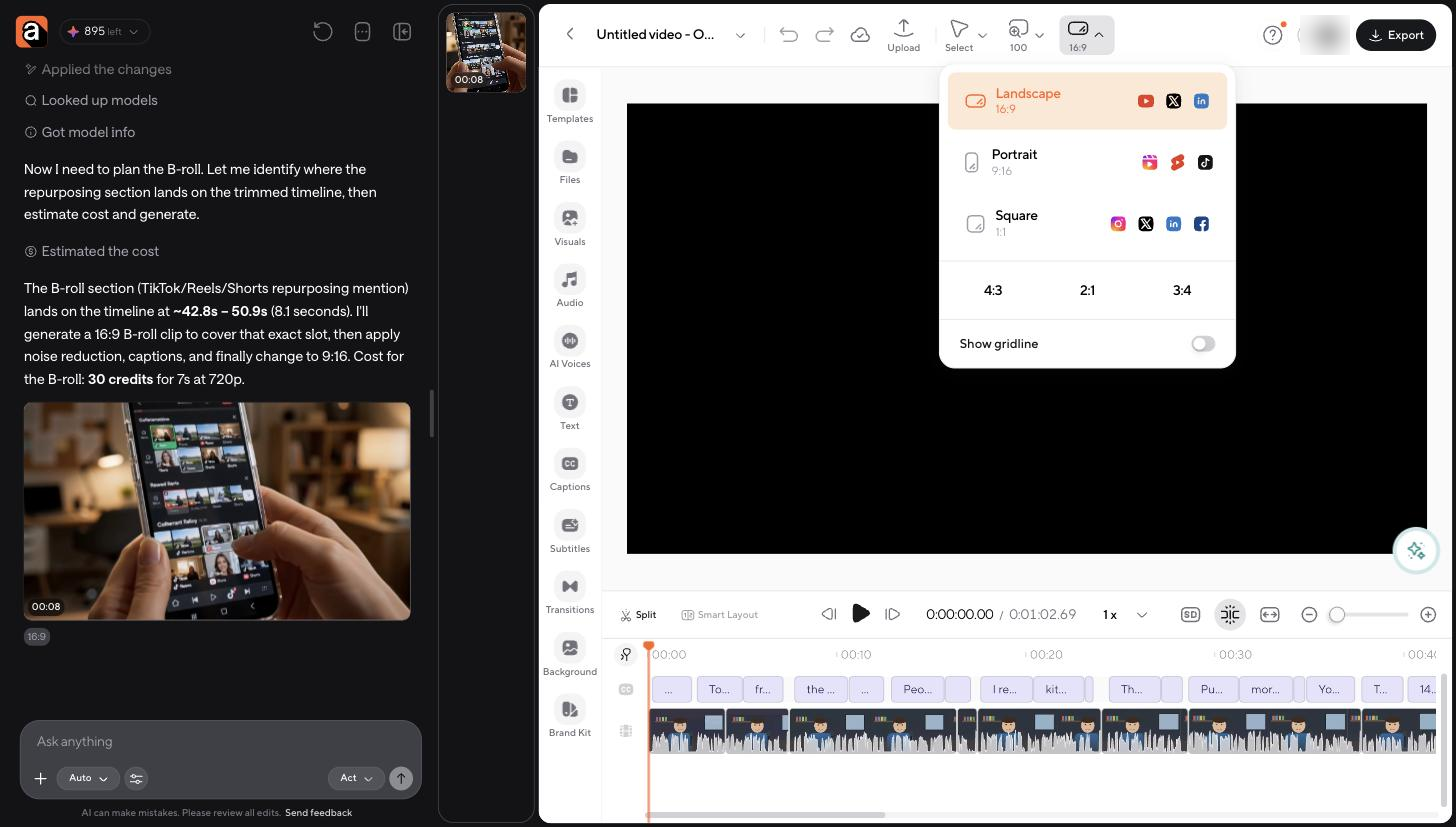Click the cloud save status icon
The width and height of the screenshot is (1456, 827).
pos(860,35)
